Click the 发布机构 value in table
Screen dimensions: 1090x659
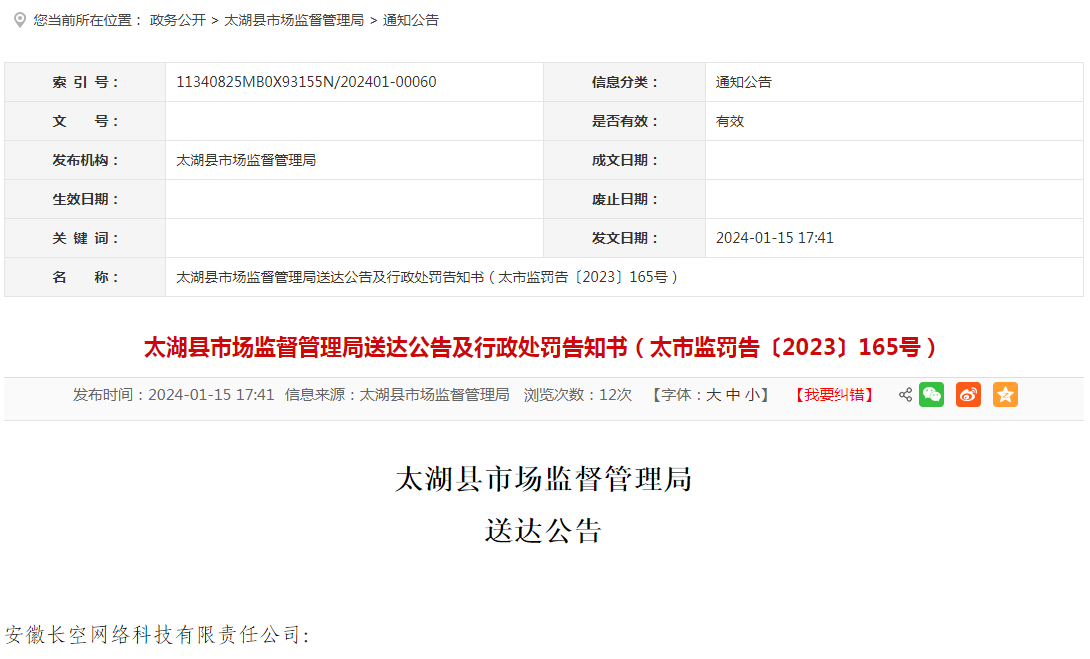tap(246, 160)
